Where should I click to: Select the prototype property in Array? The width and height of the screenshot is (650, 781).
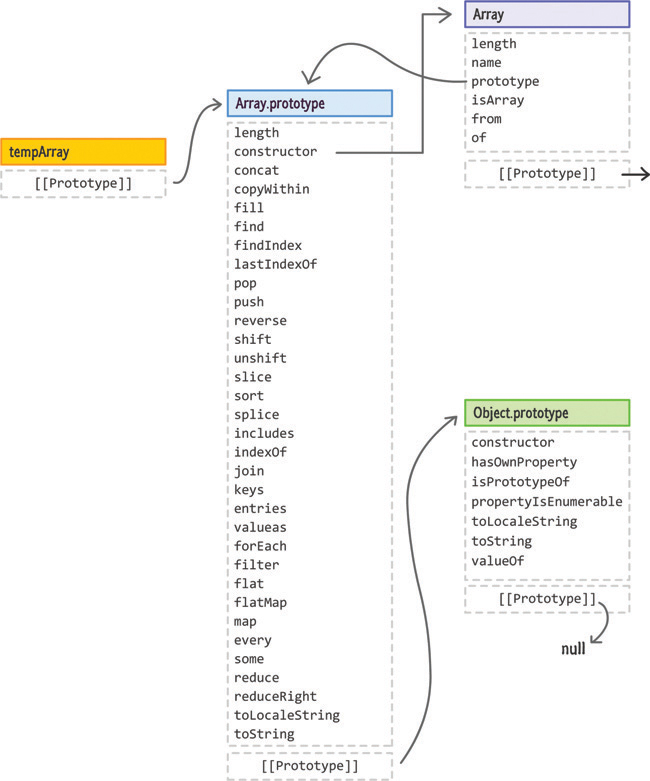506,82
